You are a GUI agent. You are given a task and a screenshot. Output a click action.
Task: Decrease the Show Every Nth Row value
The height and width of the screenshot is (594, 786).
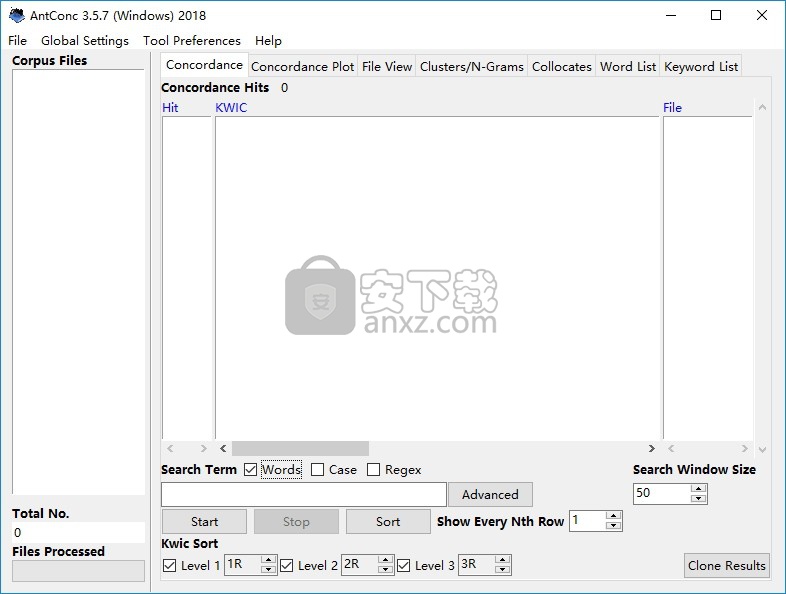coord(613,525)
